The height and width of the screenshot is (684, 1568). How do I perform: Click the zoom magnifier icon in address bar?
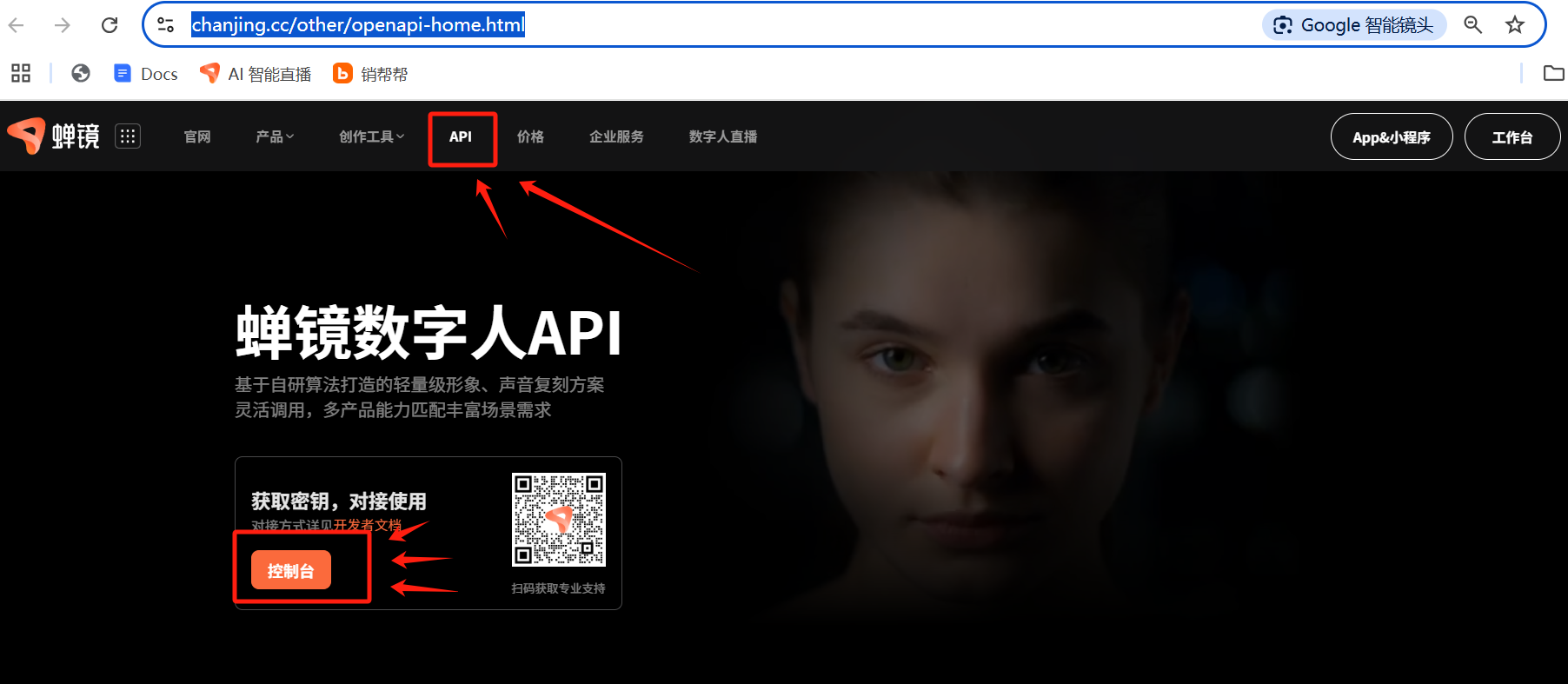pyautogui.click(x=1472, y=25)
